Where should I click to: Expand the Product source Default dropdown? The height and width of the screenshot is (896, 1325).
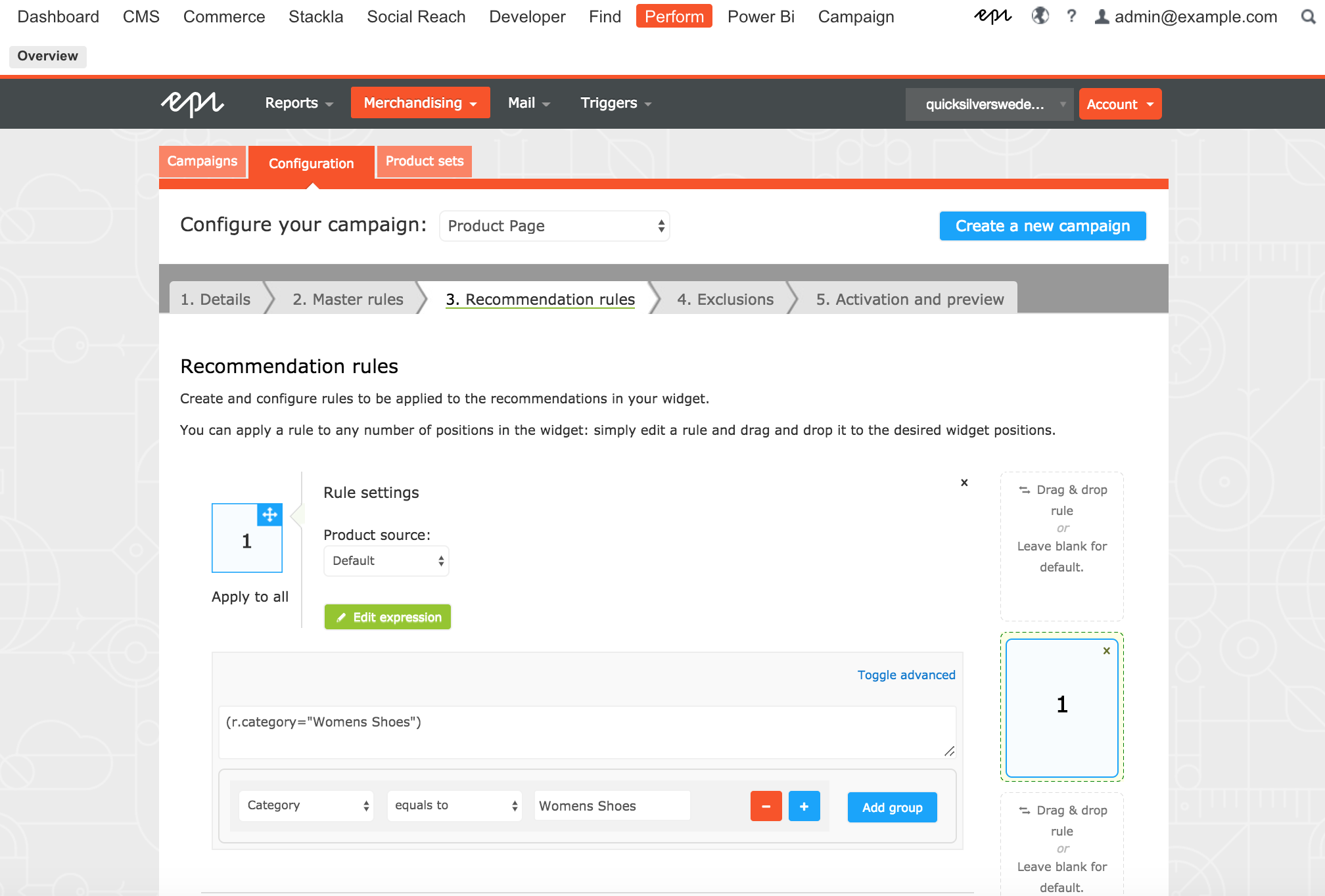click(x=386, y=561)
